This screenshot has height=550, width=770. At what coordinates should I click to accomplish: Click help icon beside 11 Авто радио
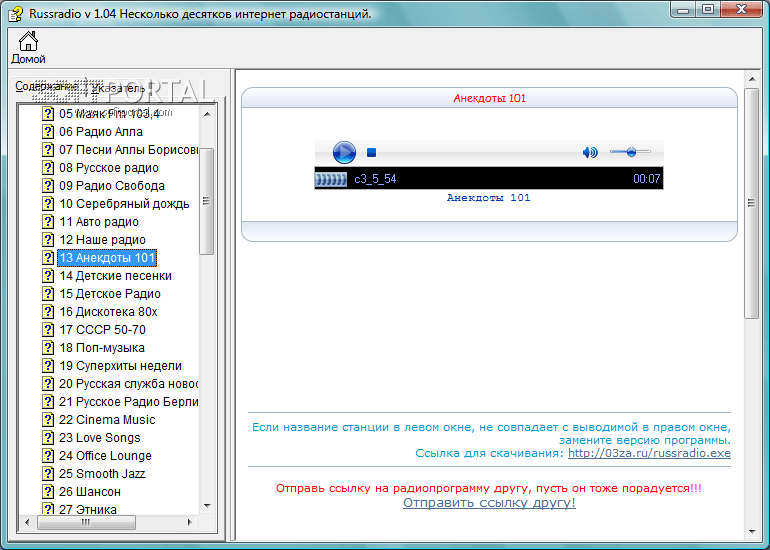point(48,222)
